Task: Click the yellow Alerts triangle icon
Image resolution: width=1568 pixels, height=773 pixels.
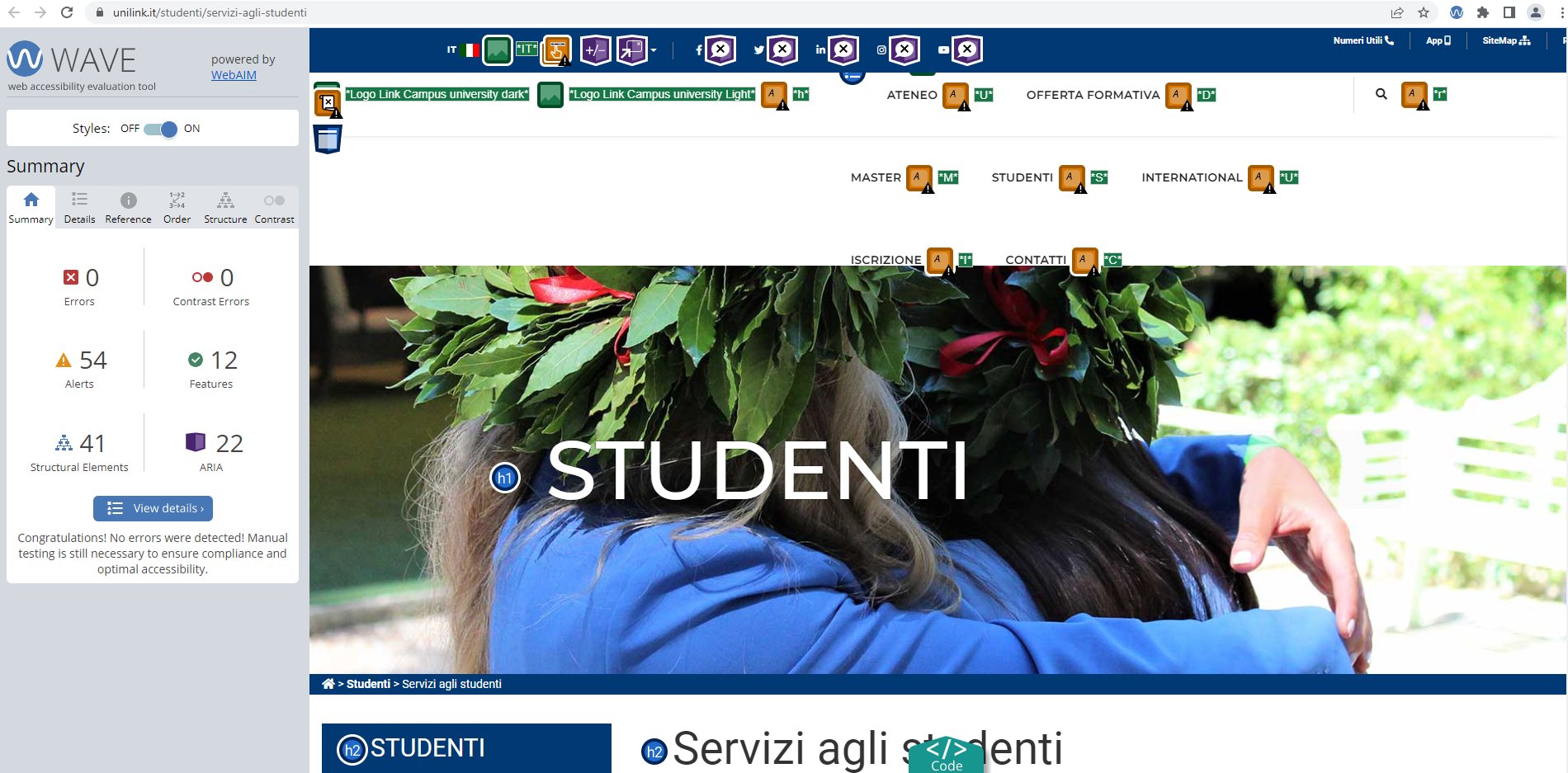Action: 64,361
